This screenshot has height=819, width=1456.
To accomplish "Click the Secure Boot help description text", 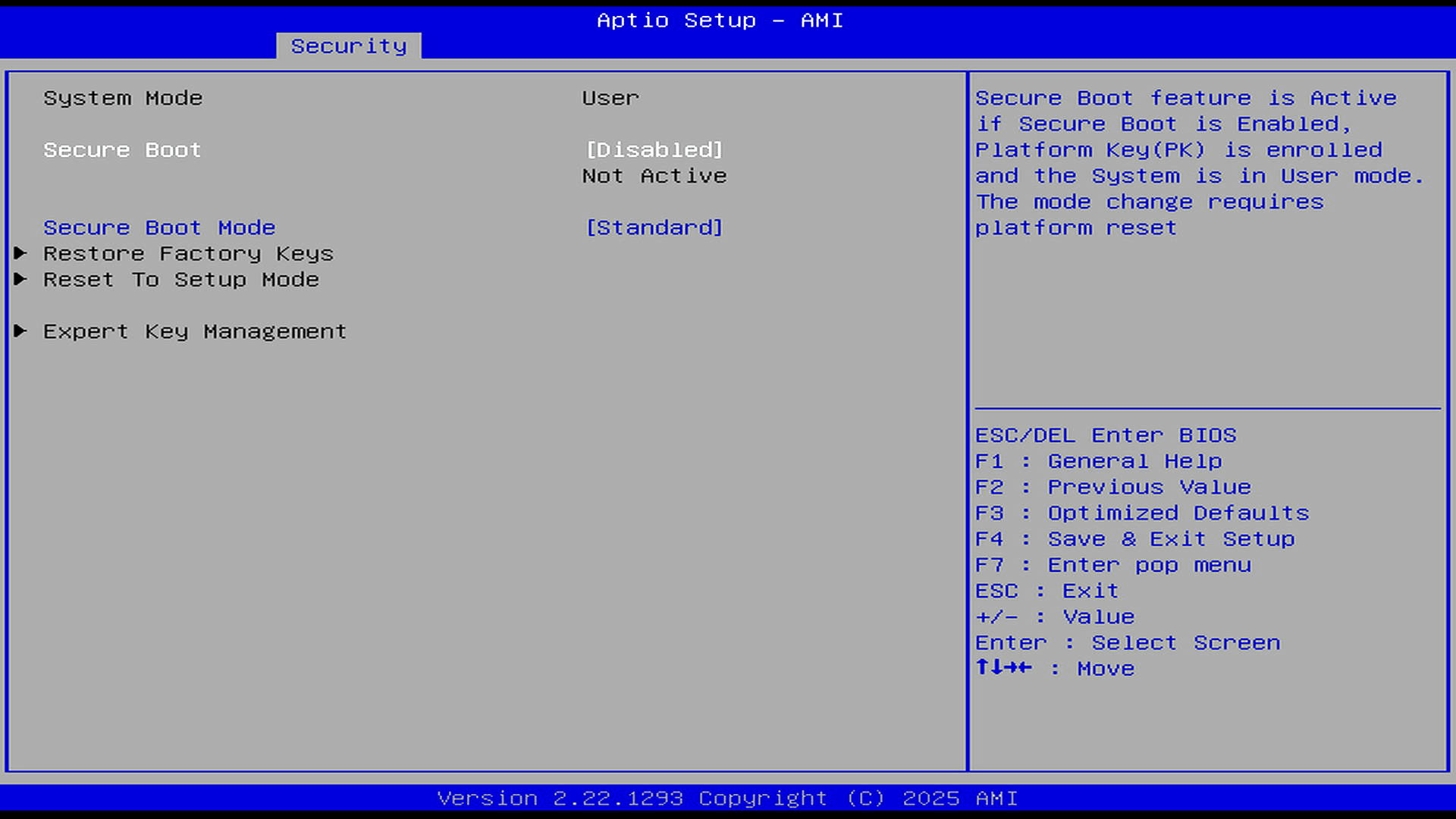I will (x=1200, y=163).
